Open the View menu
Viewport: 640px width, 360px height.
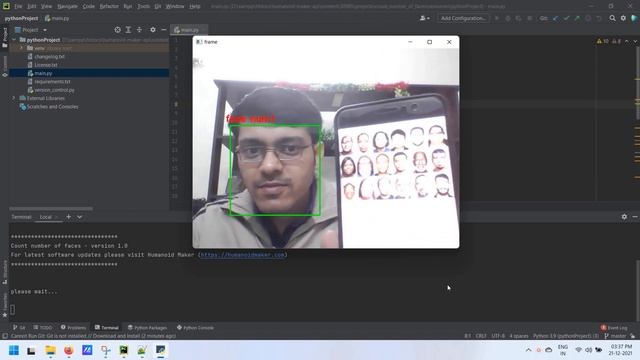click(x=47, y=6)
